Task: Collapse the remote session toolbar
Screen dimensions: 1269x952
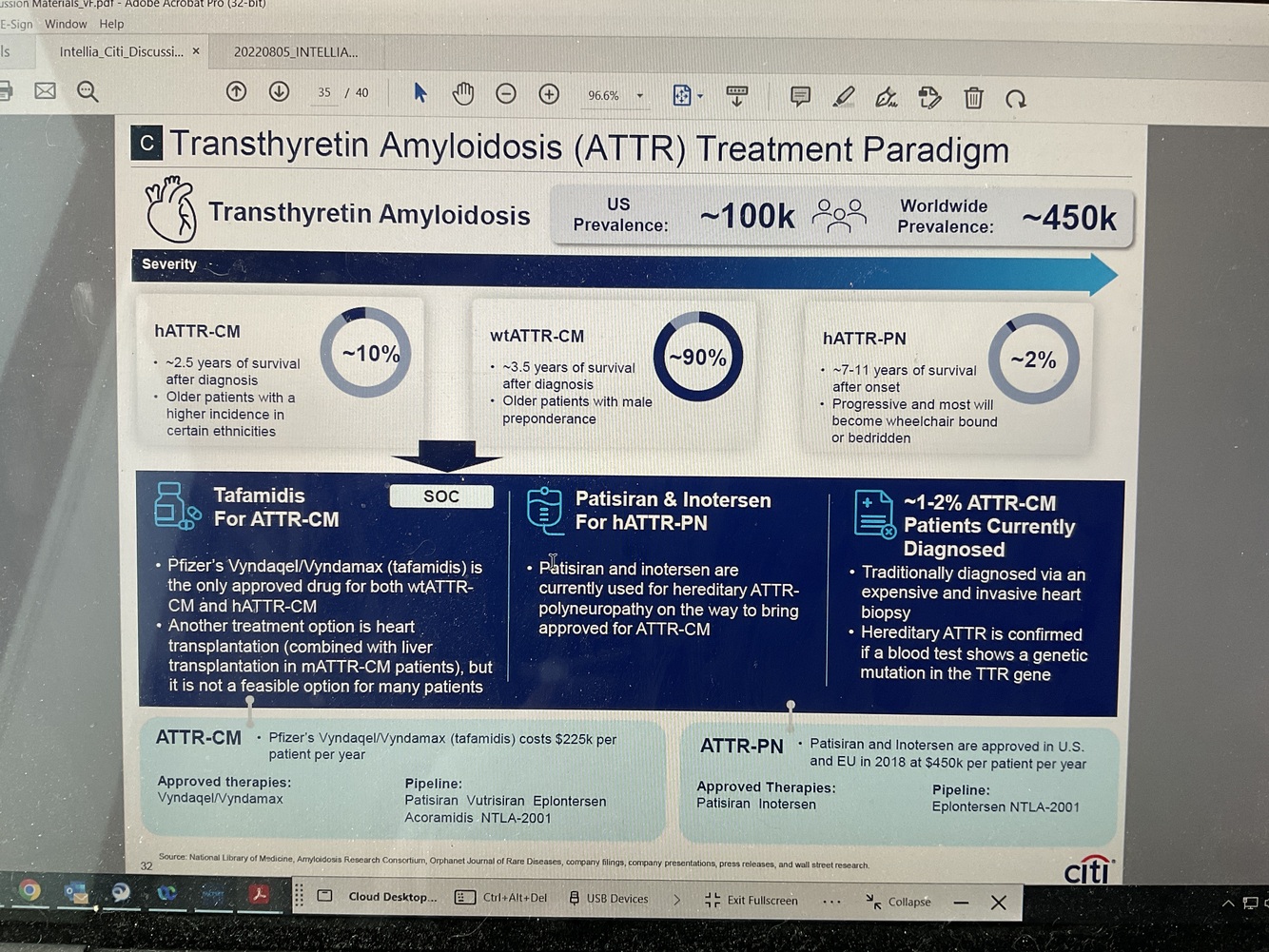Action: point(898,902)
